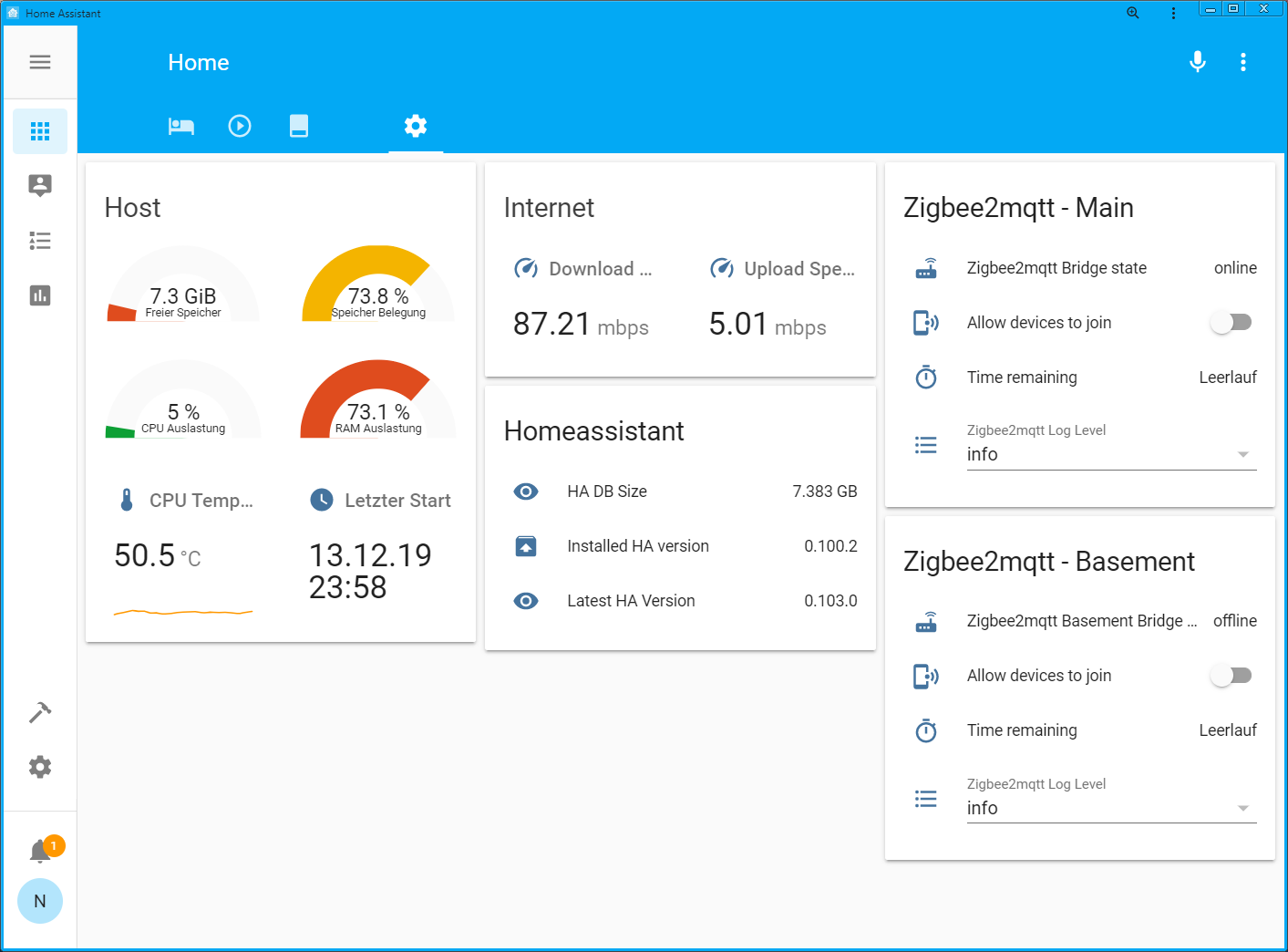Open the hamburger sidebar menu
The width and height of the screenshot is (1288, 952).
coord(40,62)
